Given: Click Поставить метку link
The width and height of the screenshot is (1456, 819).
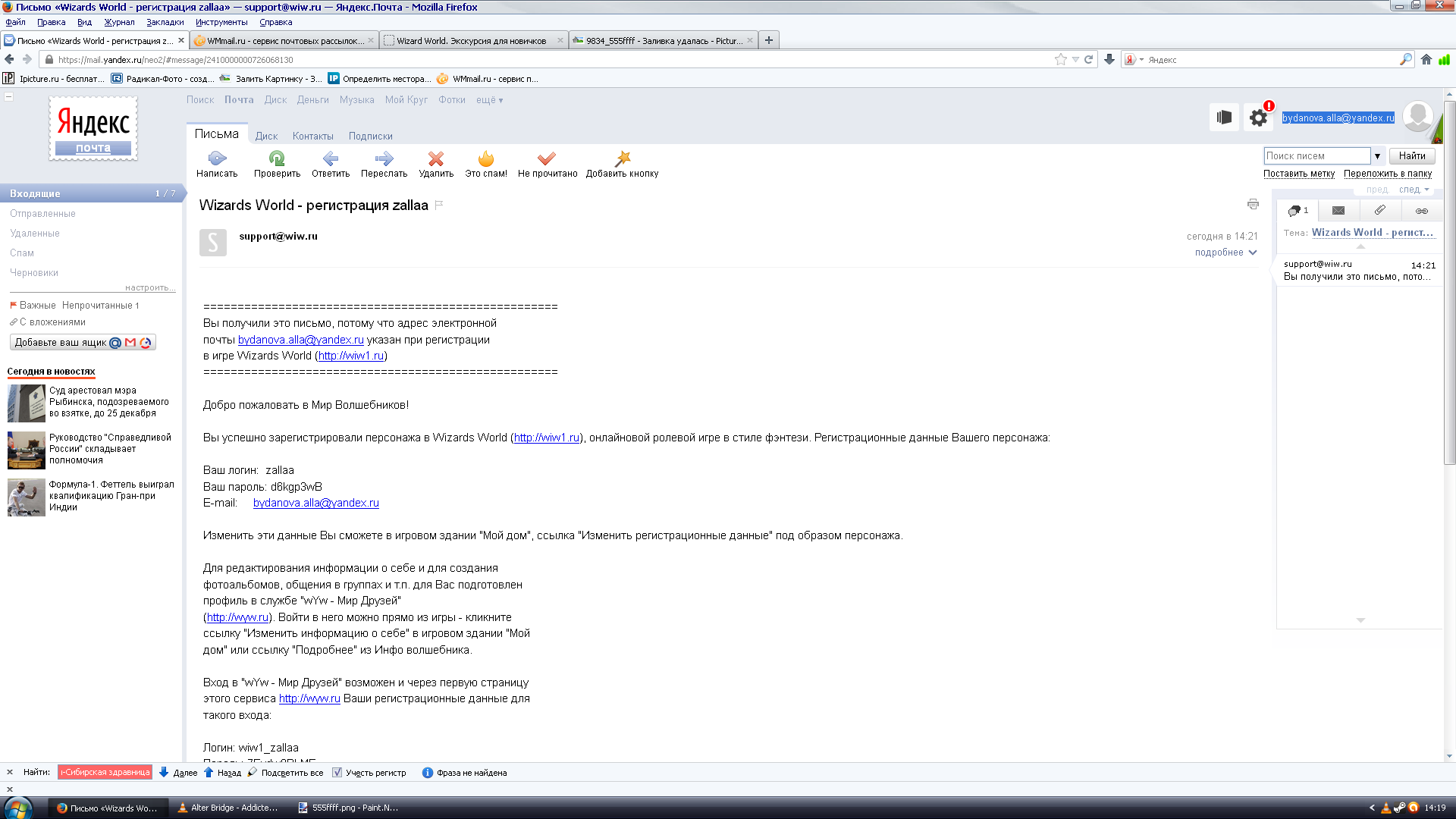Looking at the screenshot, I should click(1298, 174).
